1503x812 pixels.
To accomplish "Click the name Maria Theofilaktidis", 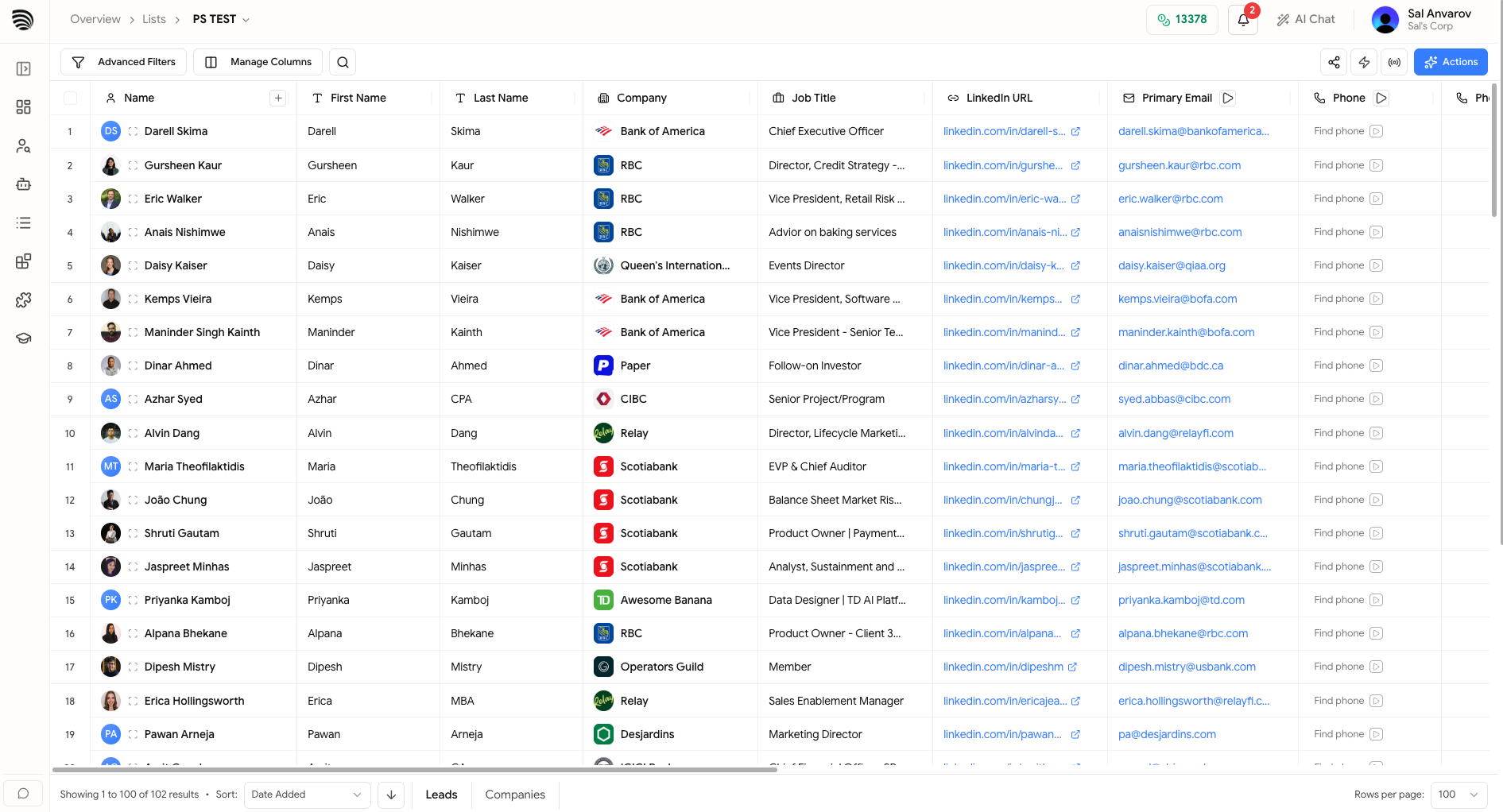I will [195, 466].
